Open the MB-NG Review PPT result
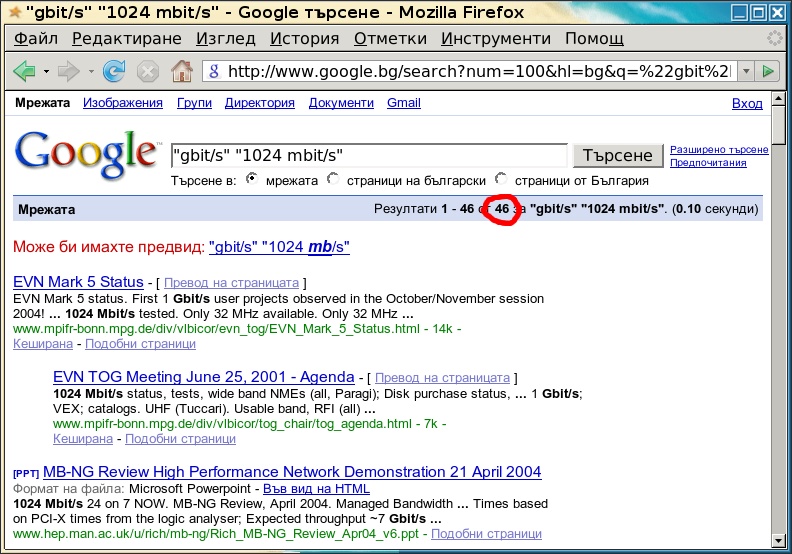The image size is (792, 554). (292, 472)
